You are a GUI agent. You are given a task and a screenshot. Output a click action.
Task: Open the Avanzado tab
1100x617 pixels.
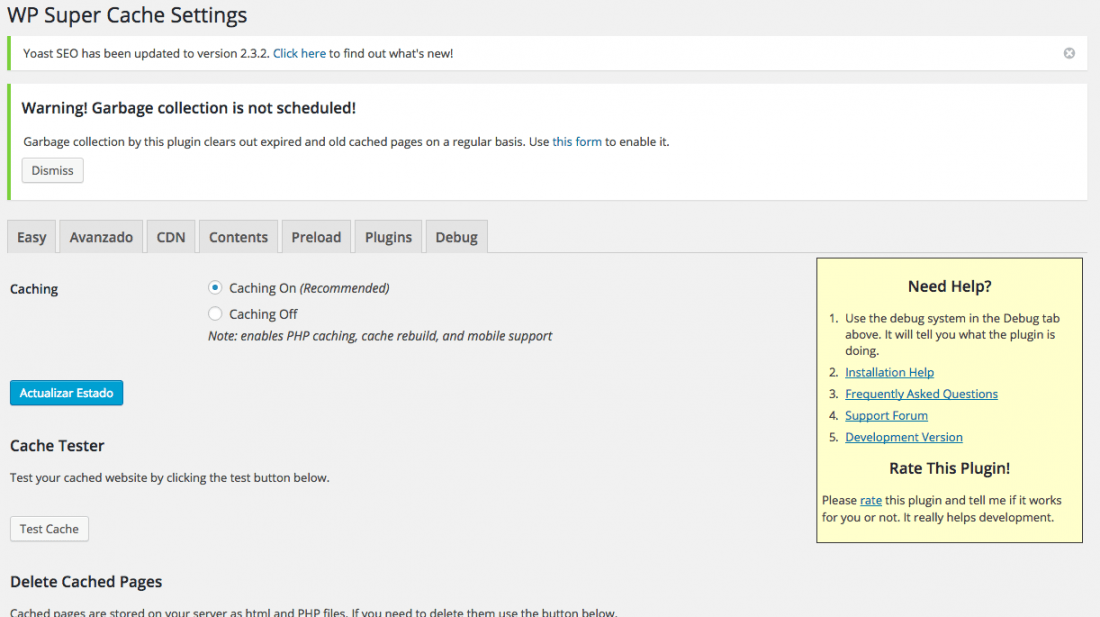click(101, 237)
